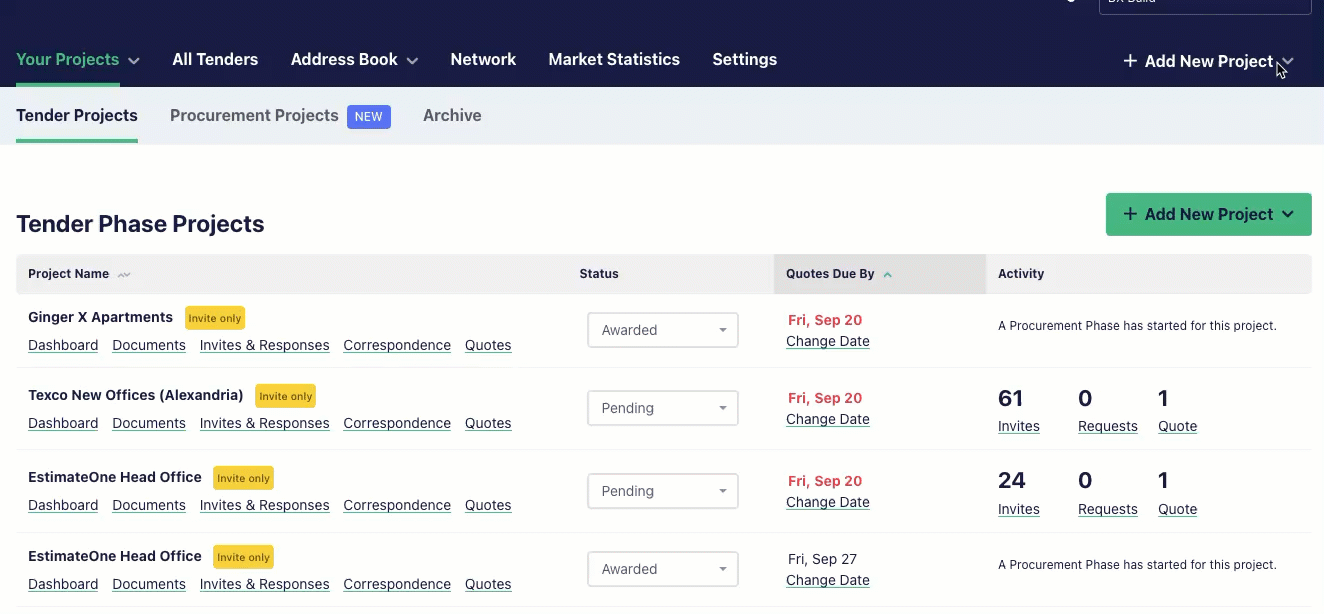
Task: Expand the Your Projects menu
Action: pos(78,60)
